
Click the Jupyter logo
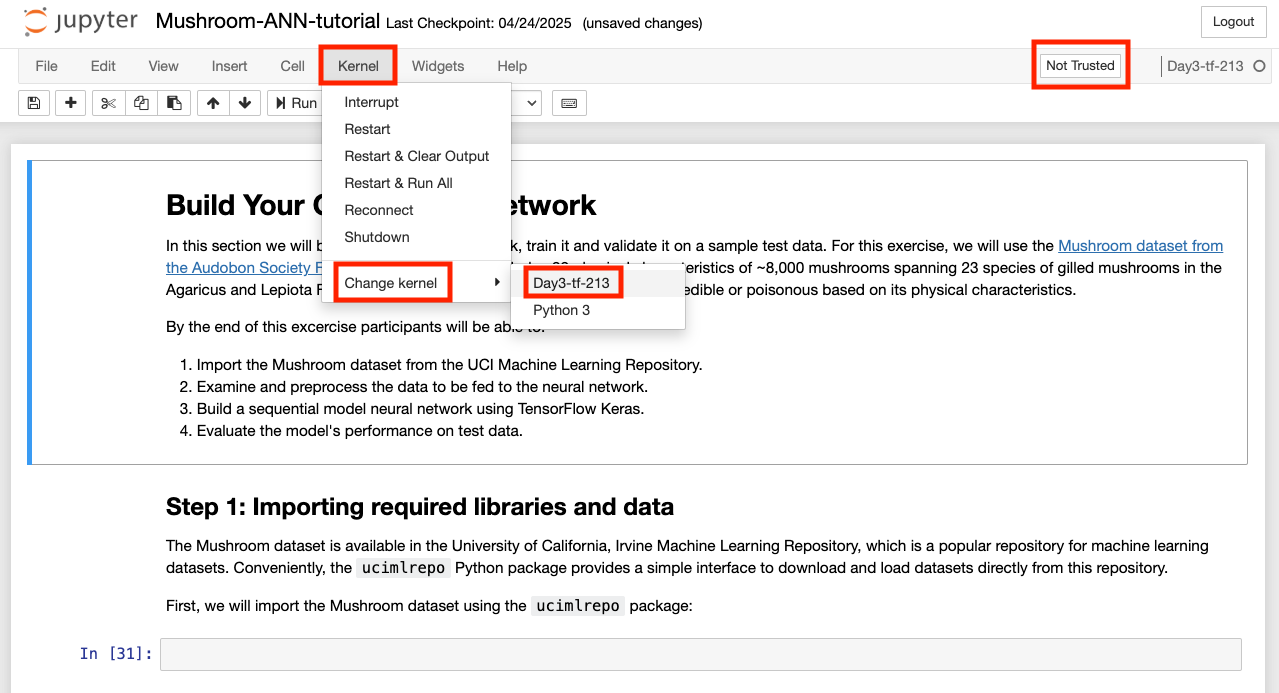pyautogui.click(x=82, y=21)
